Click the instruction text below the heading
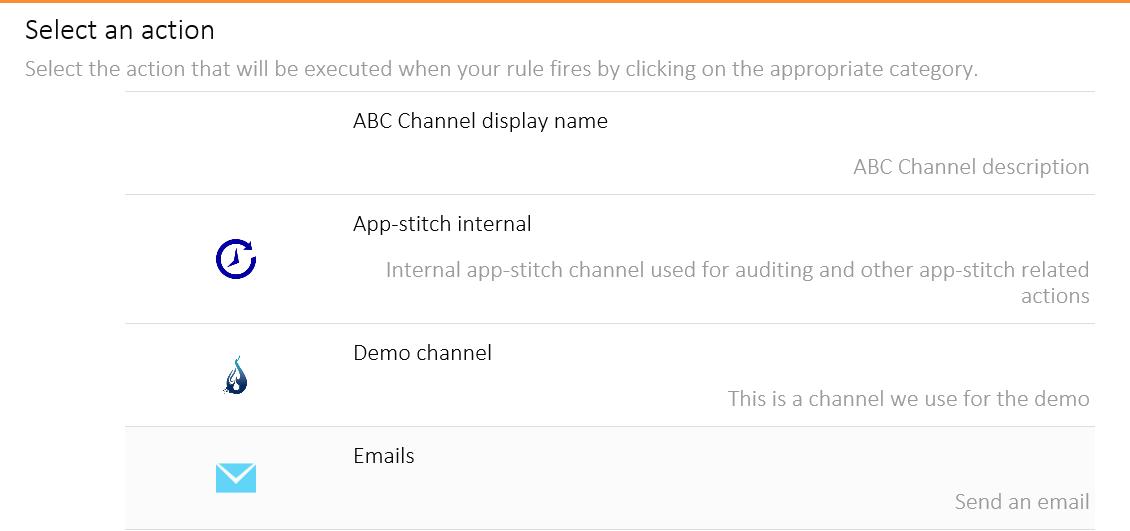Screen dimensions: 1130x531 coord(500,69)
